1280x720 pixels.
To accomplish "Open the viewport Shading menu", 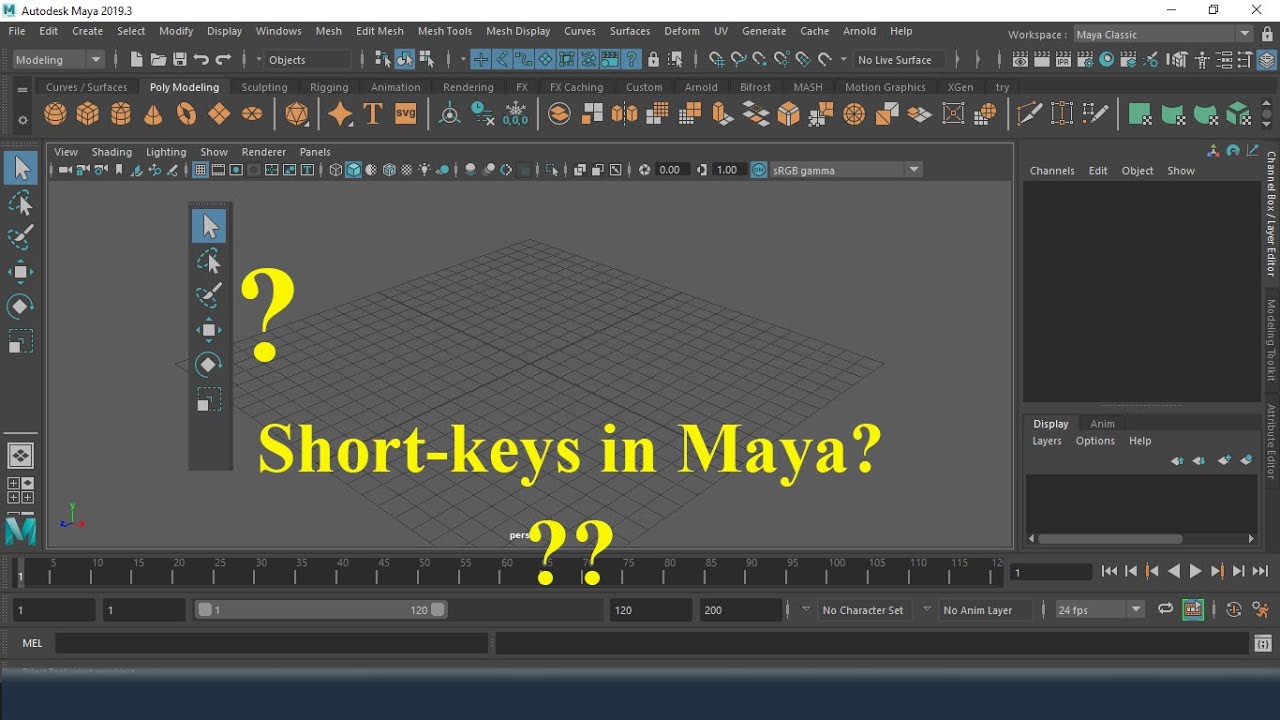I will tap(111, 152).
